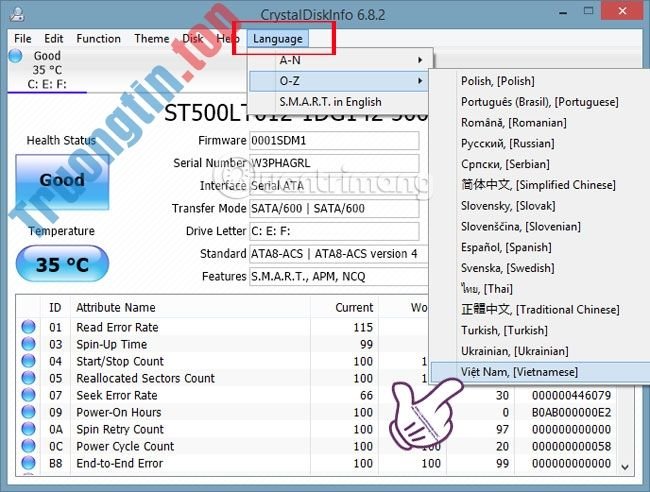Click raw value 000000000058
650x492 pixels.
[571, 446]
